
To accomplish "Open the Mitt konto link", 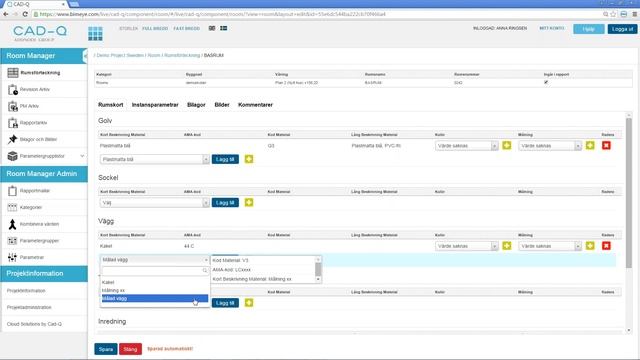I will click(x=551, y=28).
